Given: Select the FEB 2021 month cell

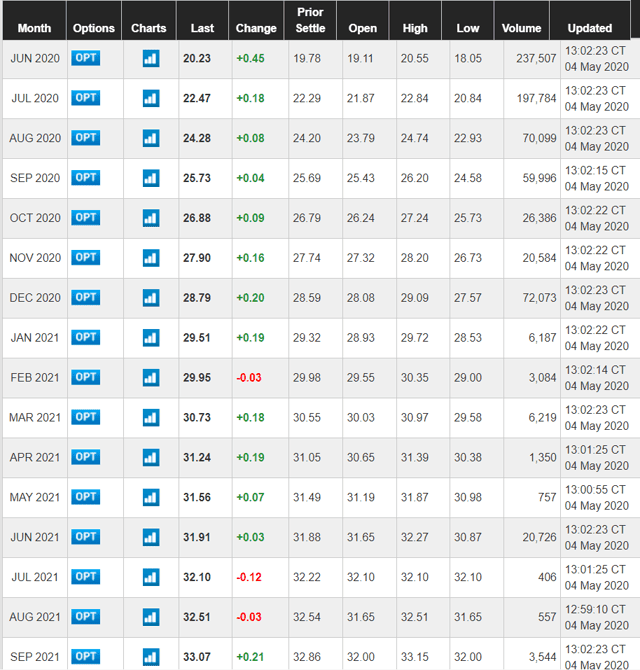Looking at the screenshot, I should [35, 378].
